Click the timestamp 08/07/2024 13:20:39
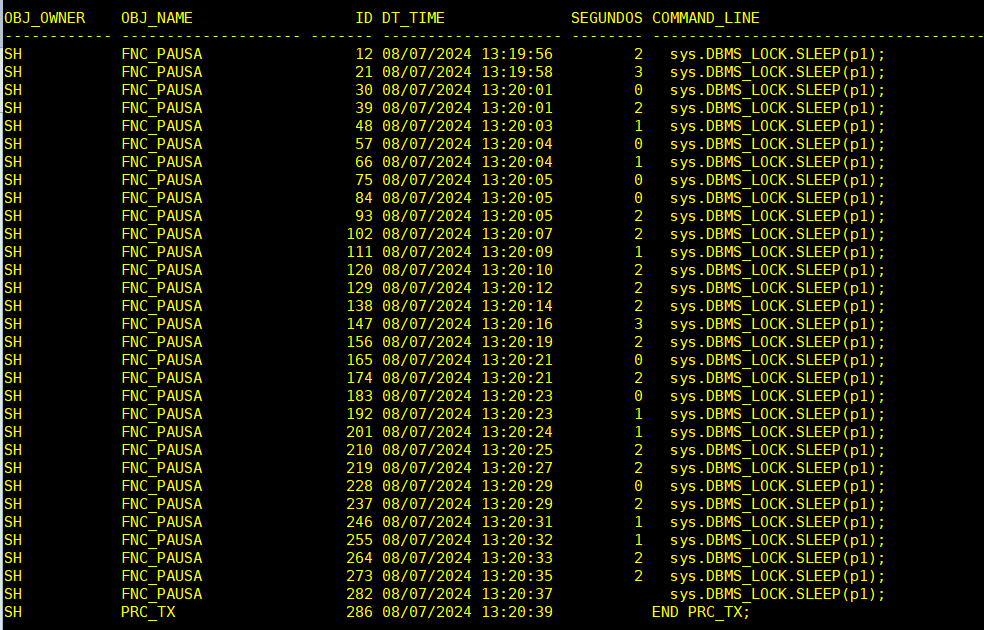The height and width of the screenshot is (630, 984). (467, 612)
